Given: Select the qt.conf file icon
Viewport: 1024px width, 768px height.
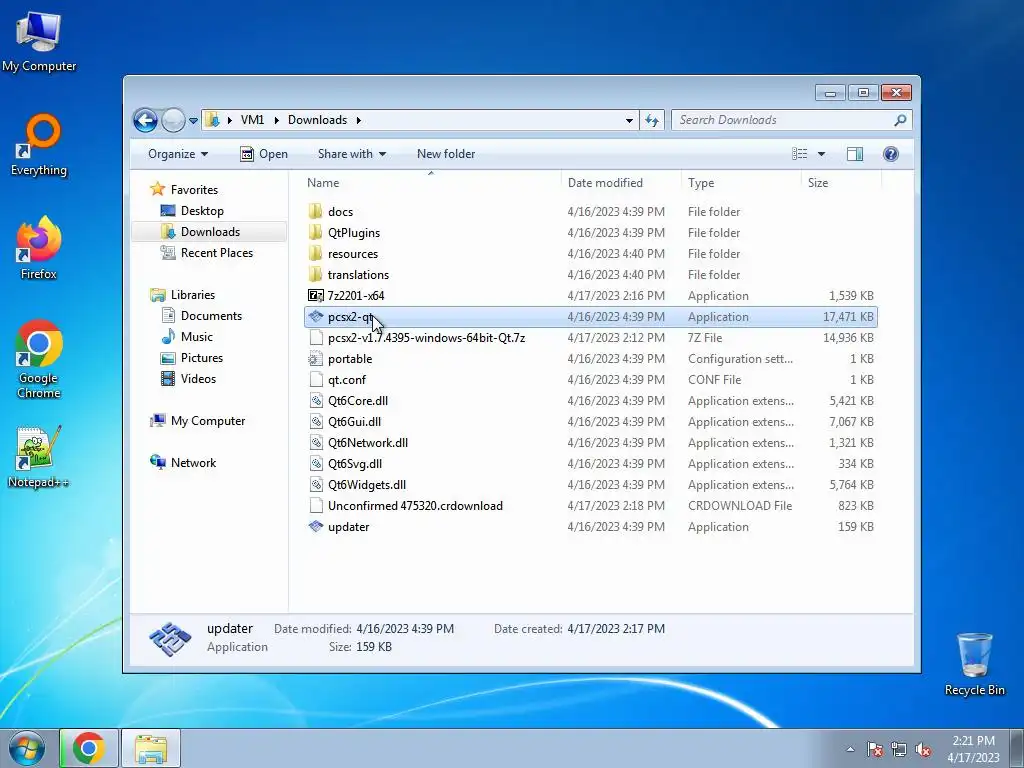Looking at the screenshot, I should (x=316, y=379).
